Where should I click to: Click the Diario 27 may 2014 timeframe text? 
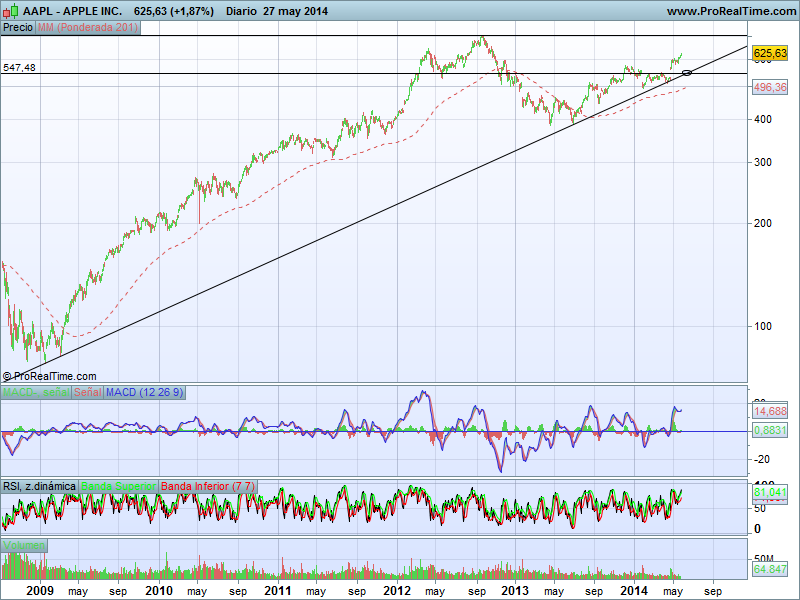pos(277,11)
